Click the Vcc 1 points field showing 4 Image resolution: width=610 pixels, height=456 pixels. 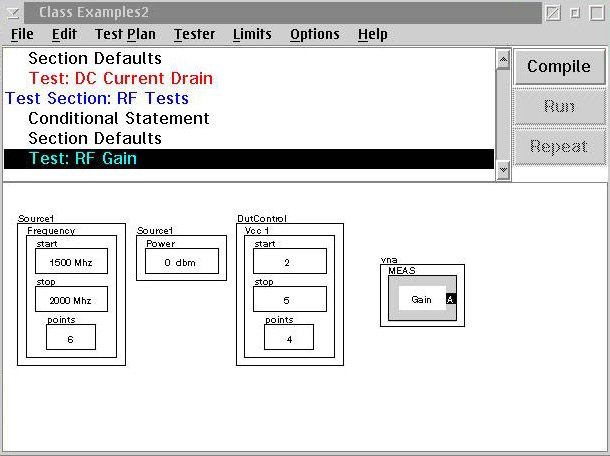289,337
